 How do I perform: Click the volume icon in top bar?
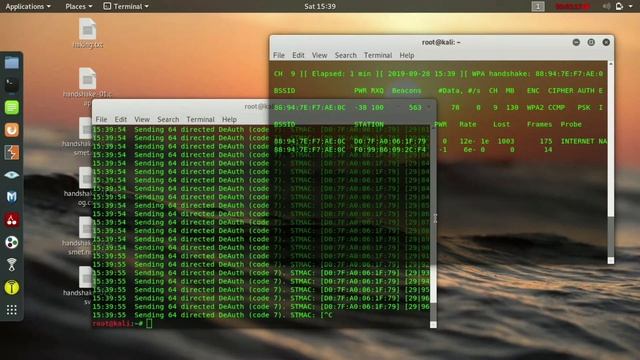607,6
